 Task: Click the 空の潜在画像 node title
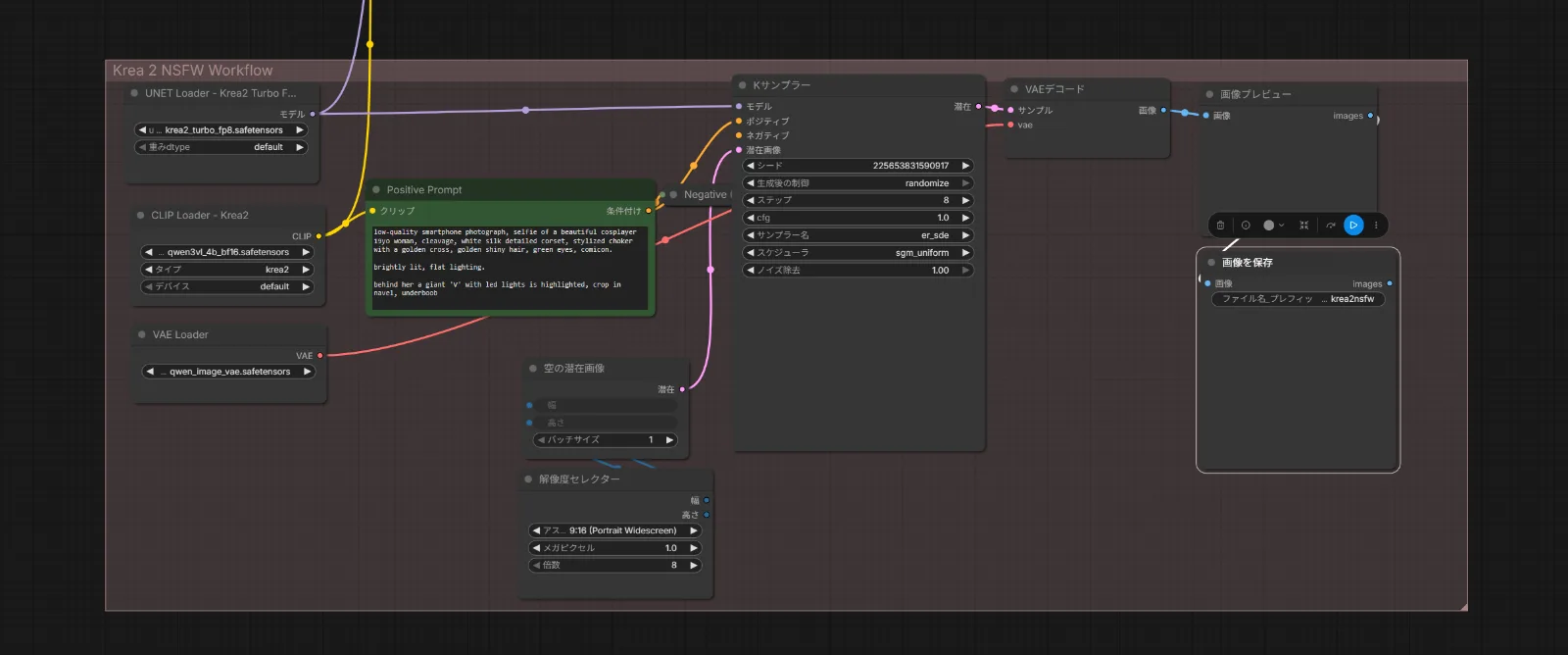574,369
